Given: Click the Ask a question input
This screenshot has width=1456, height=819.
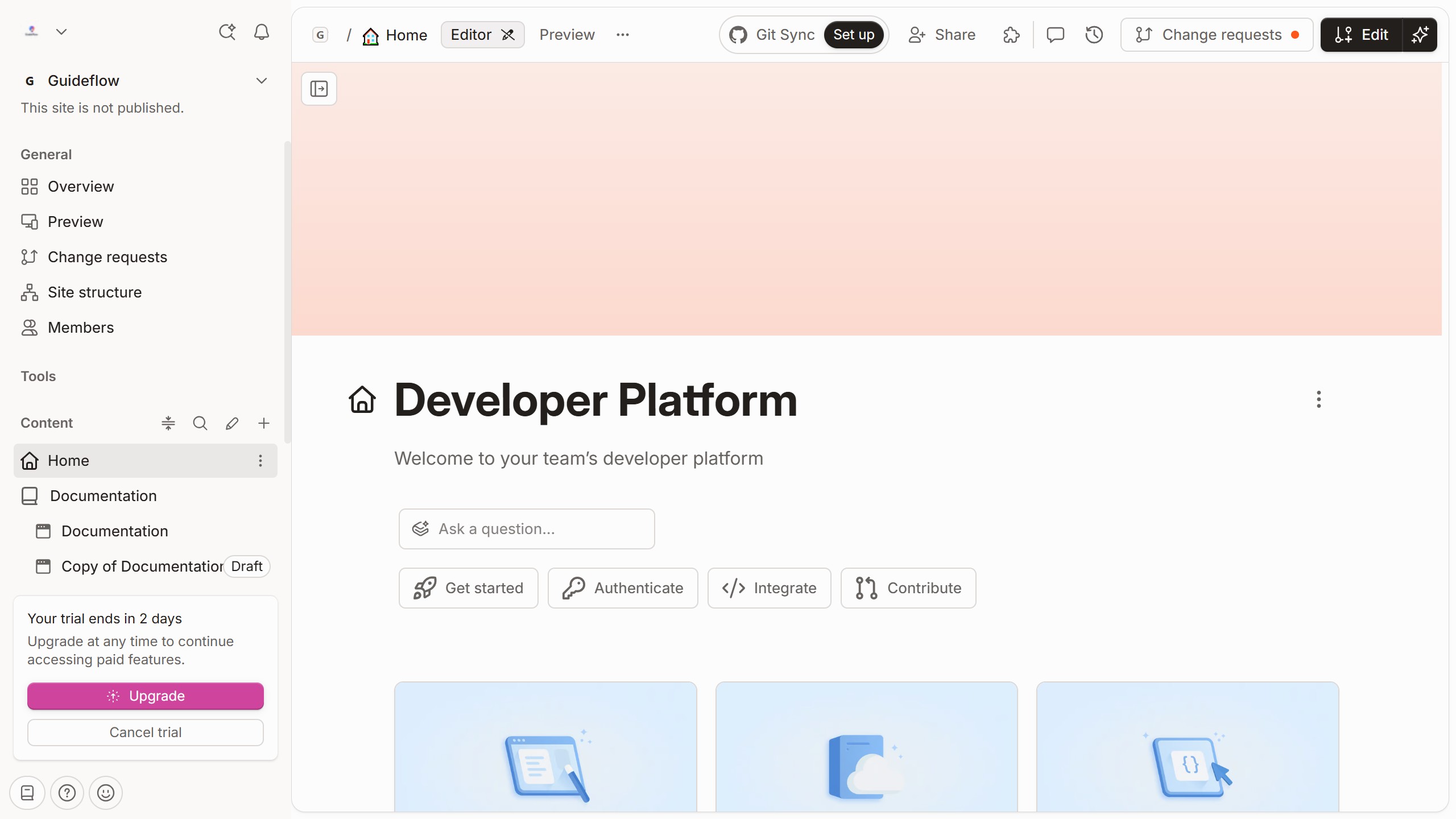Looking at the screenshot, I should [x=527, y=529].
